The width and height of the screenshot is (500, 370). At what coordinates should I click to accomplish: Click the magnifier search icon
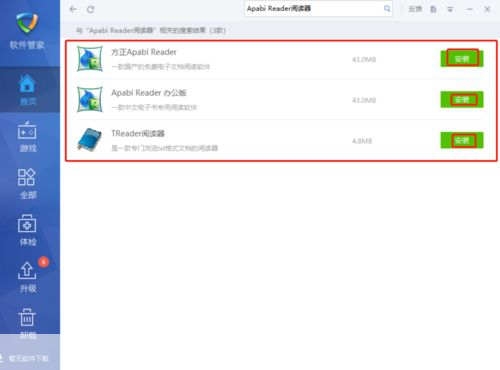click(387, 9)
